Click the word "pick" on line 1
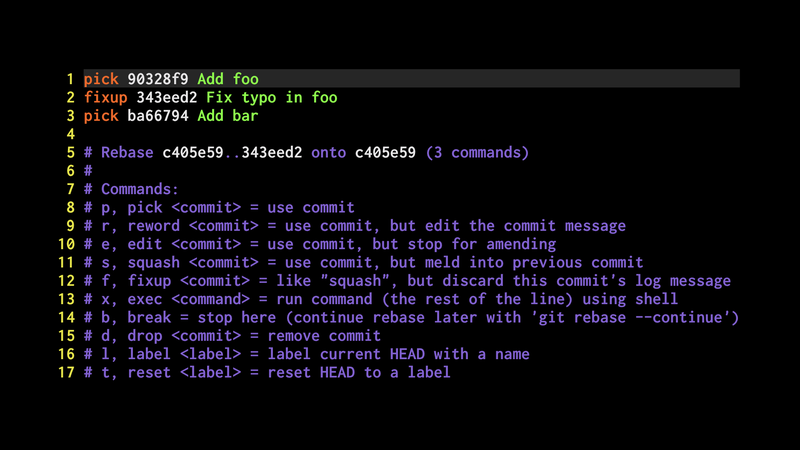This screenshot has width=800, height=450. [x=101, y=79]
